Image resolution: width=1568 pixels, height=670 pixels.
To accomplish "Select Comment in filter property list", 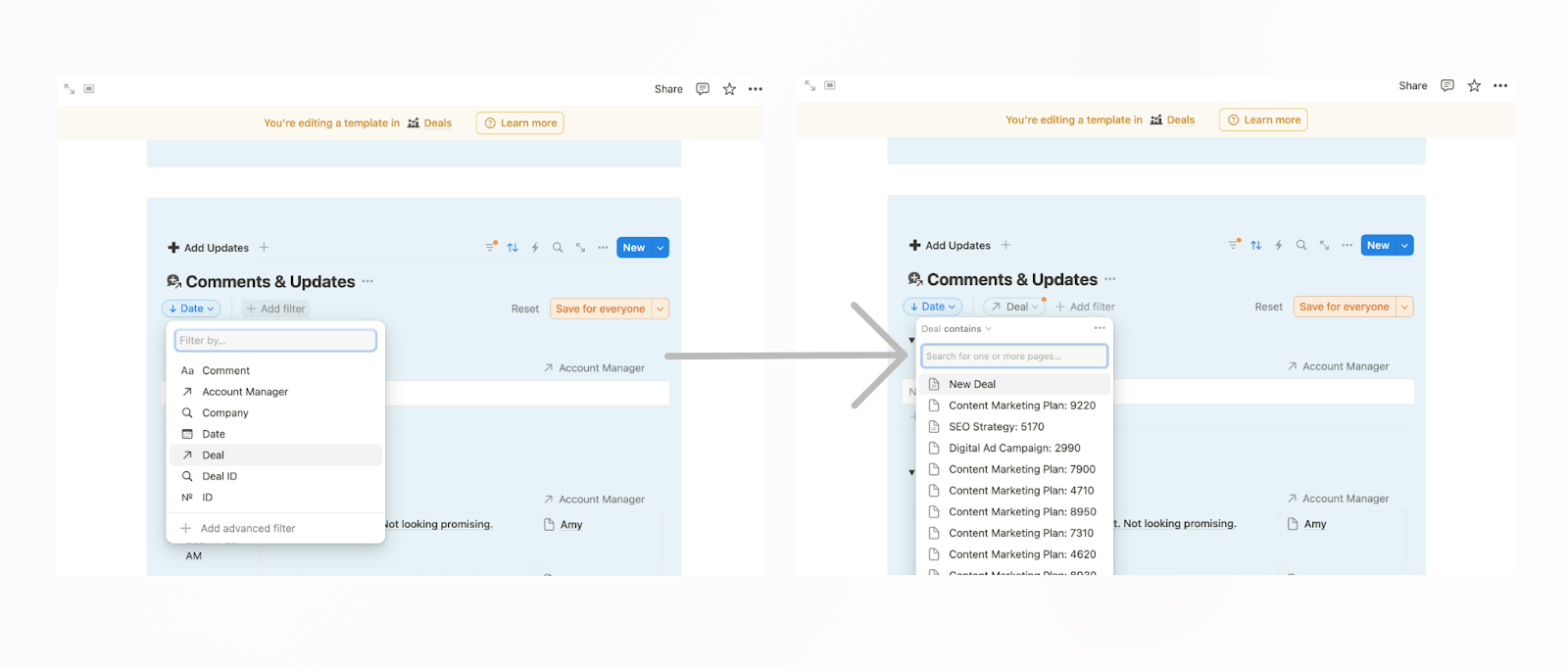I will pos(275,370).
